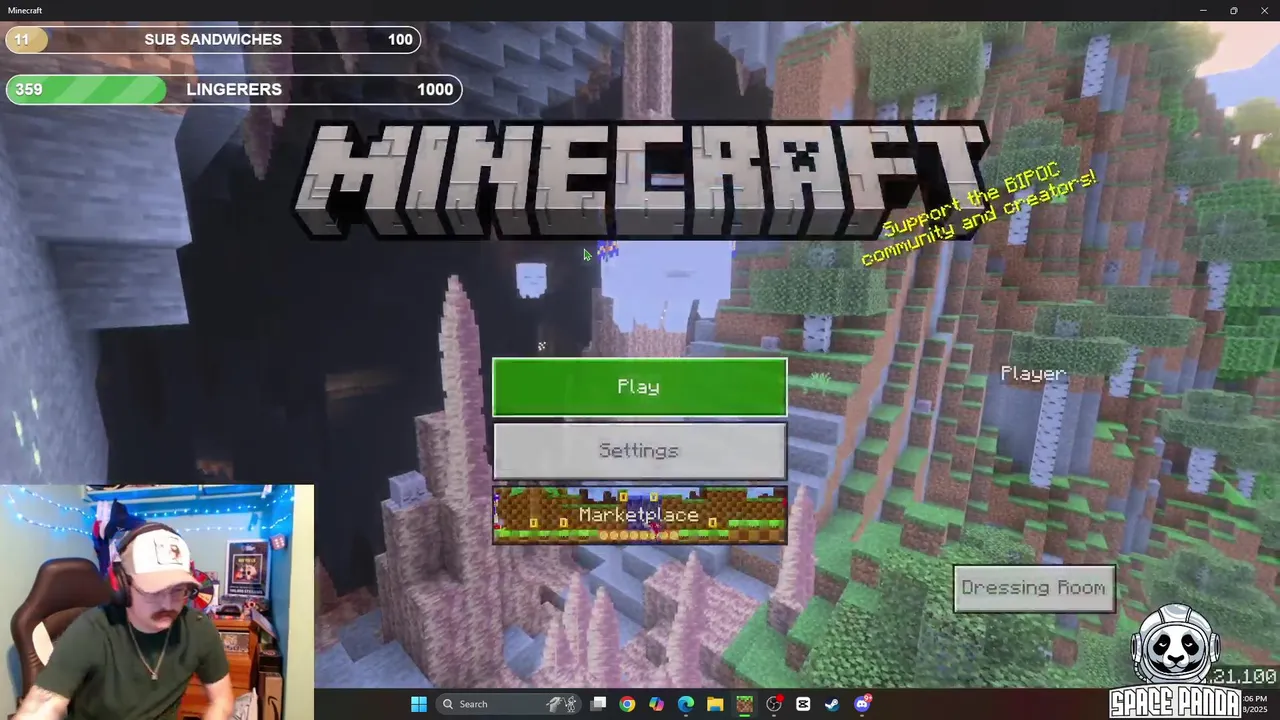Minimize the Minecraft window
Image resolution: width=1280 pixels, height=720 pixels.
pyautogui.click(x=1203, y=10)
